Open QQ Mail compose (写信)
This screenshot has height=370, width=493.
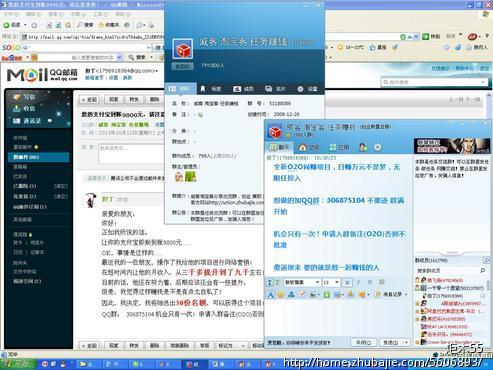24,97
